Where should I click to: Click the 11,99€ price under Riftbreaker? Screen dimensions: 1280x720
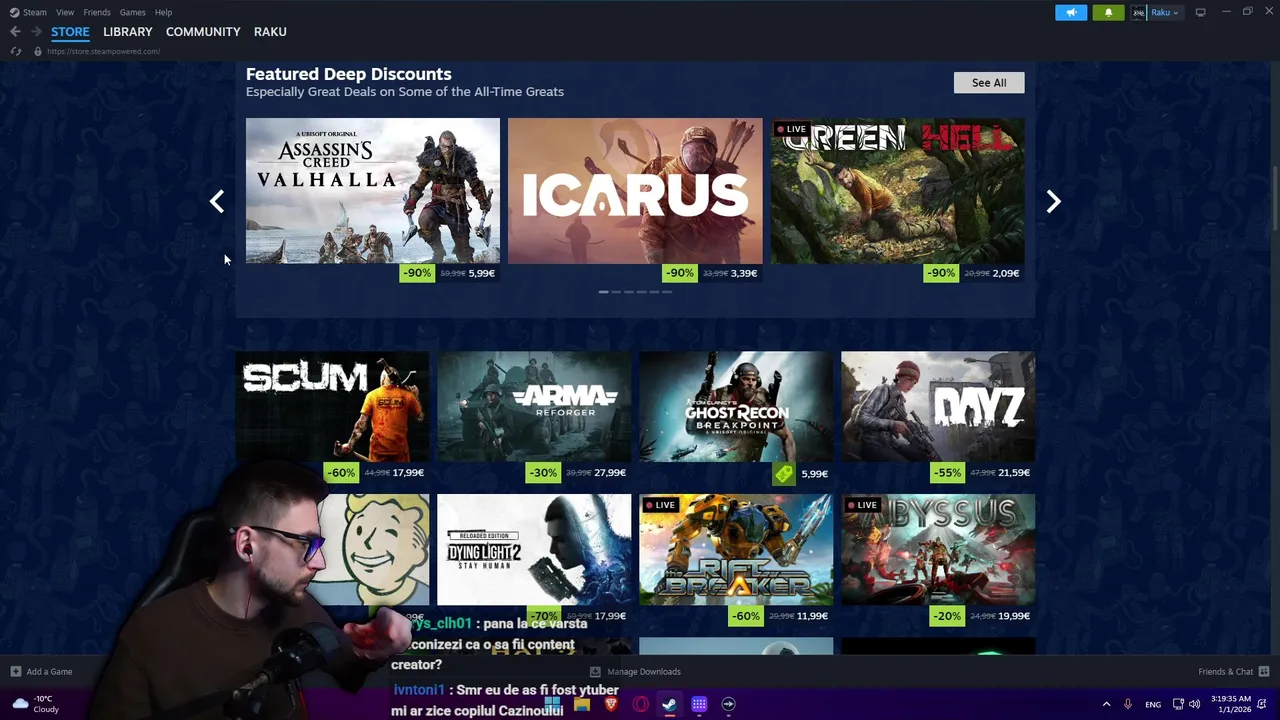813,616
